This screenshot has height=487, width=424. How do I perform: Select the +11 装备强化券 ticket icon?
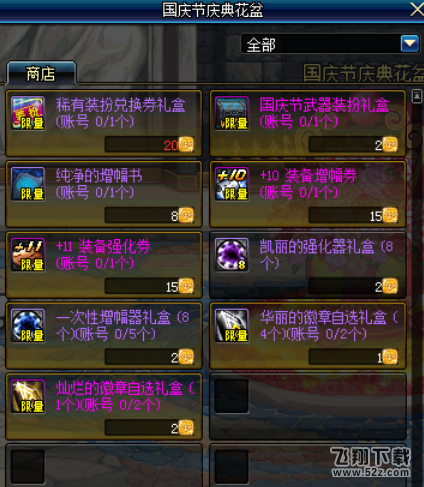28,255
